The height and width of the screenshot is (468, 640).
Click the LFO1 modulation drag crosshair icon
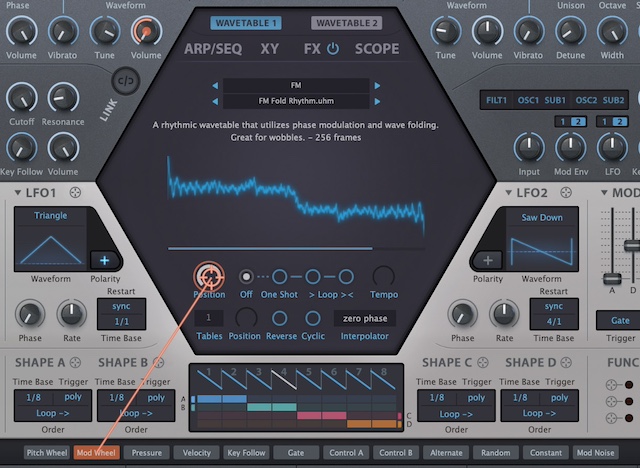75,192
